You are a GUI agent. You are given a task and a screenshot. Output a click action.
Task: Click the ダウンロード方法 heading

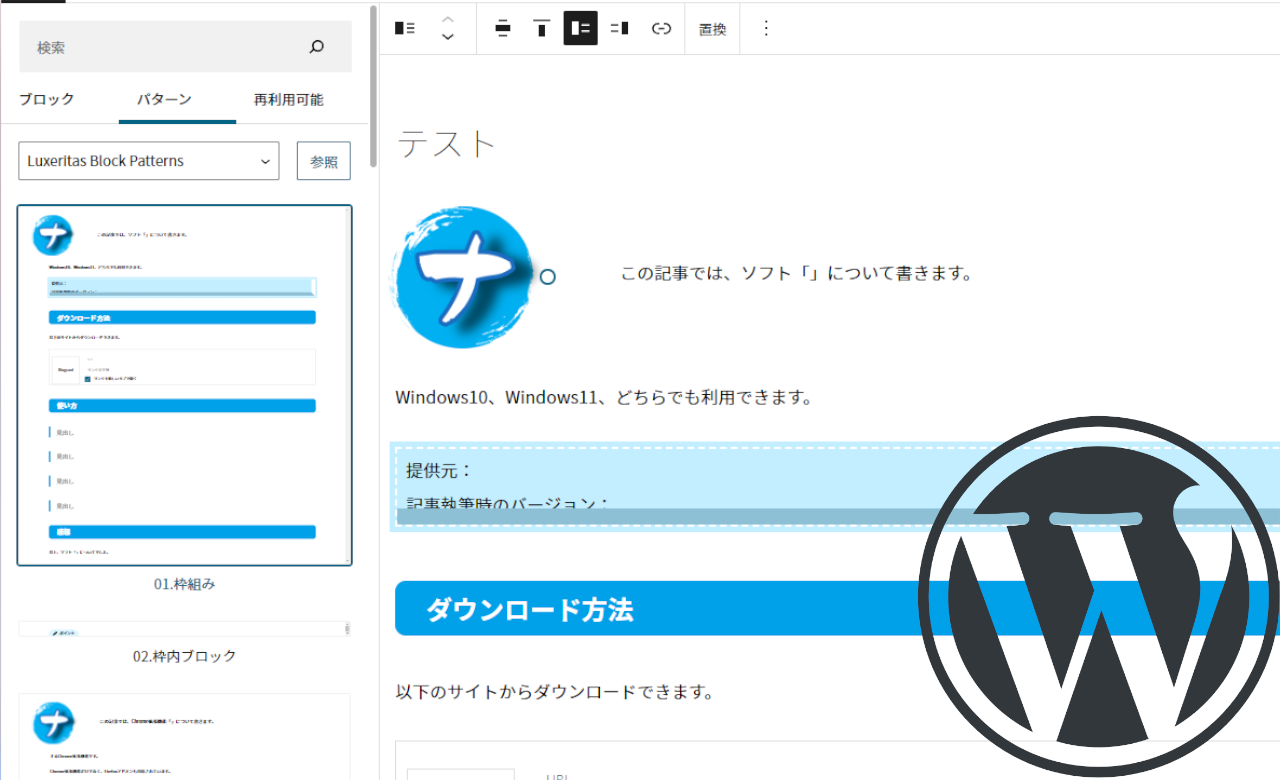[x=530, y=609]
